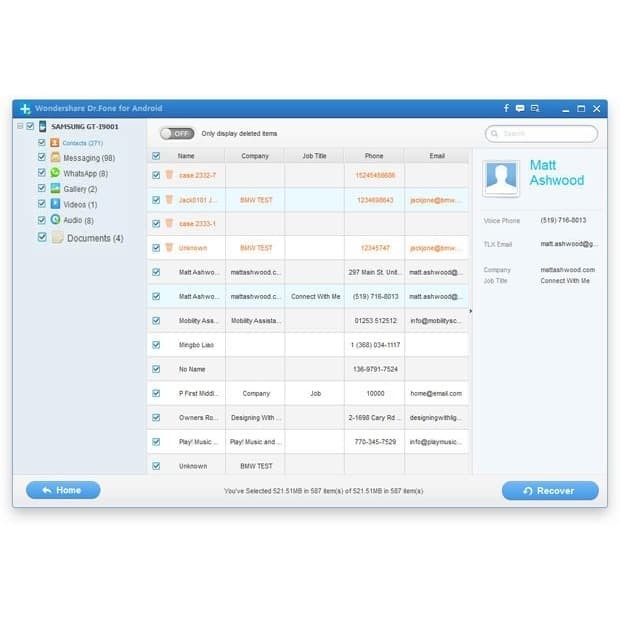620x620 pixels.
Task: Select the SAMSUNG GT-I9001 device label
Action: [x=85, y=127]
